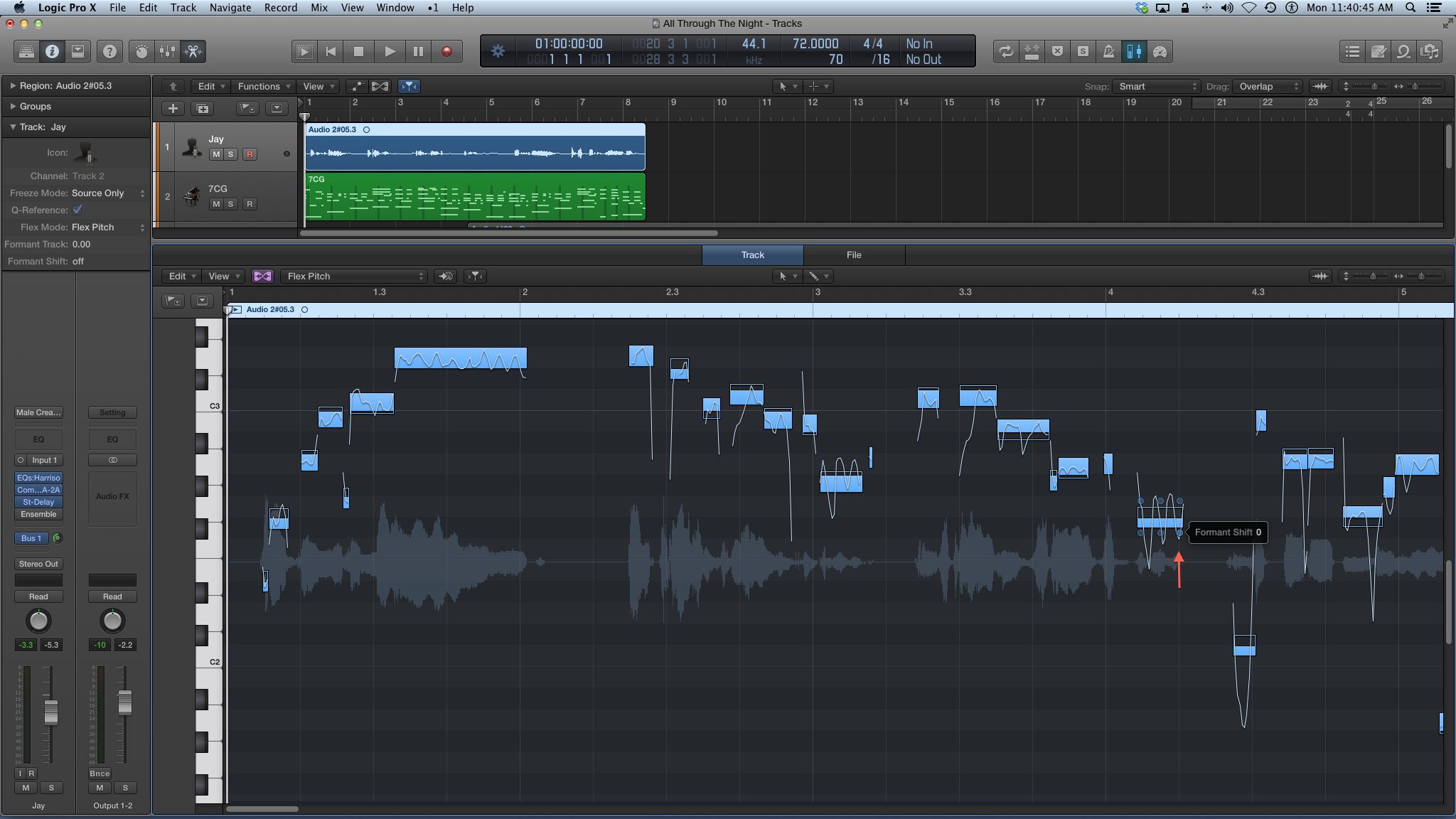Screen dimensions: 1456x819
Task: Open the Navigate menu
Action: pos(230,7)
